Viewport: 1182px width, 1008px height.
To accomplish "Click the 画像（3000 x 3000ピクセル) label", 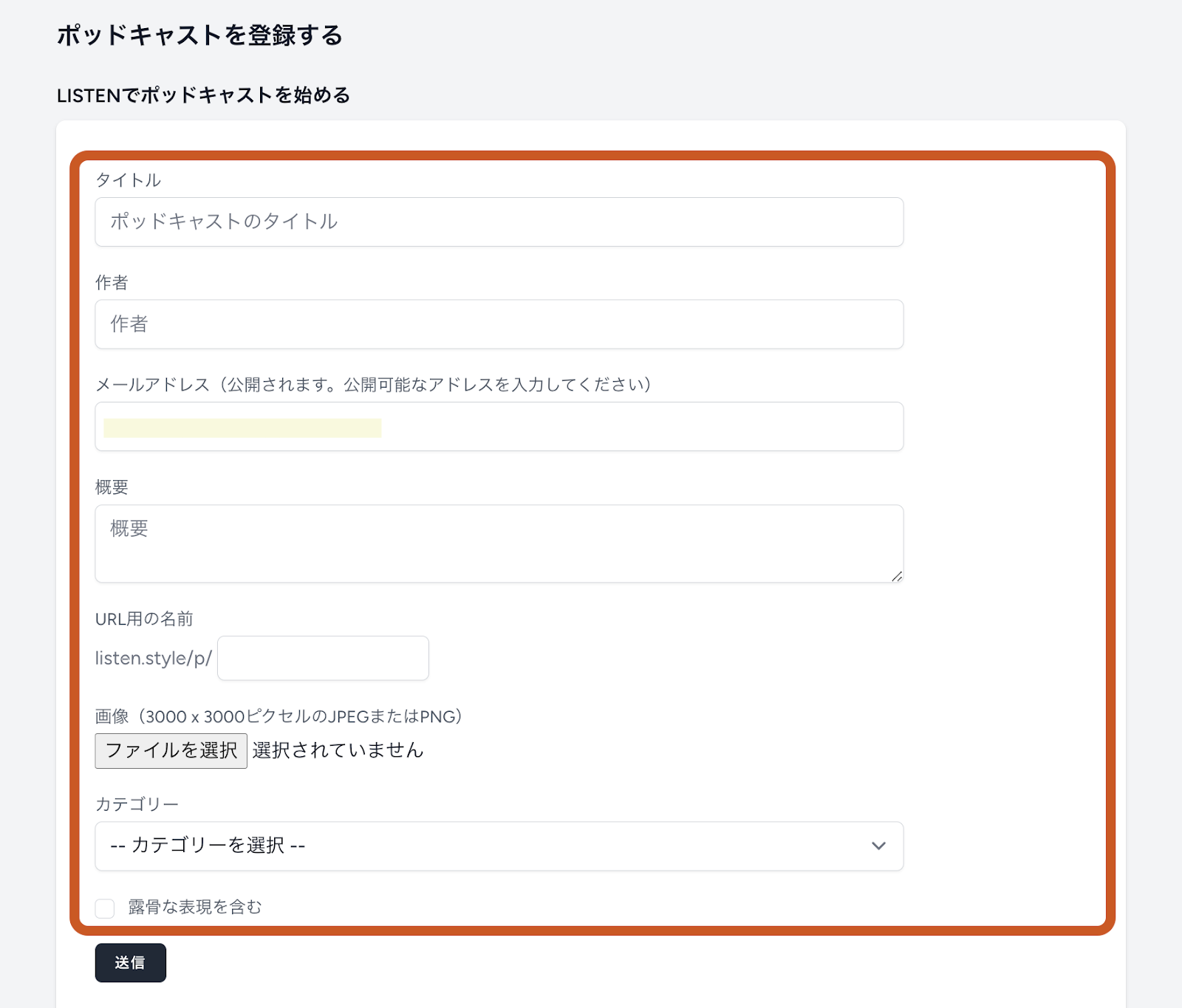I will (279, 716).
